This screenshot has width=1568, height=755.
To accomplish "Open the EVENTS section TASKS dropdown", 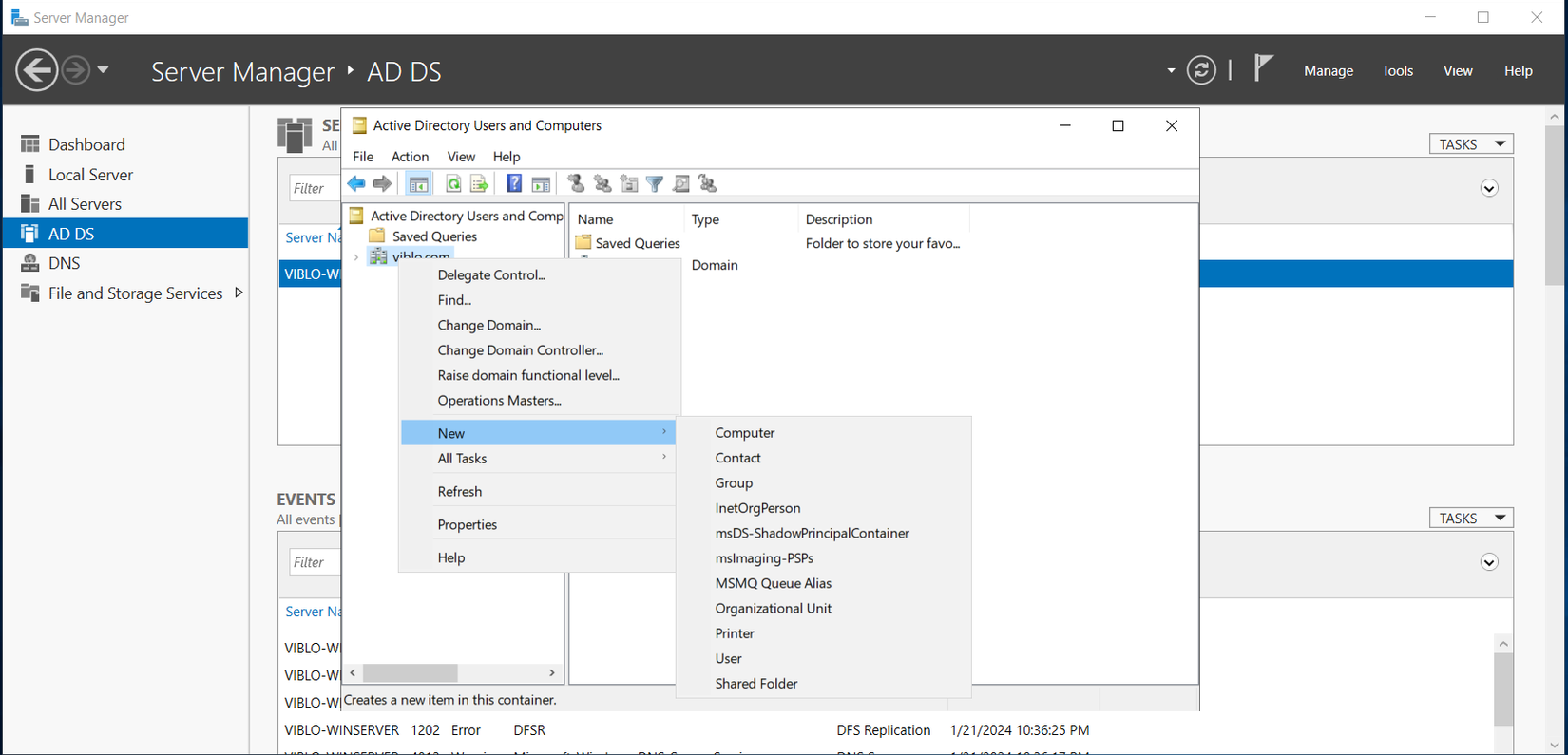I will point(1471,519).
